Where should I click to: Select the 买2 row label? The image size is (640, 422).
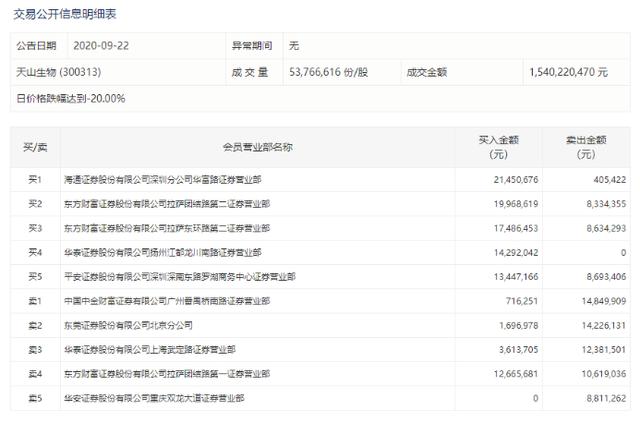pyautogui.click(x=35, y=204)
